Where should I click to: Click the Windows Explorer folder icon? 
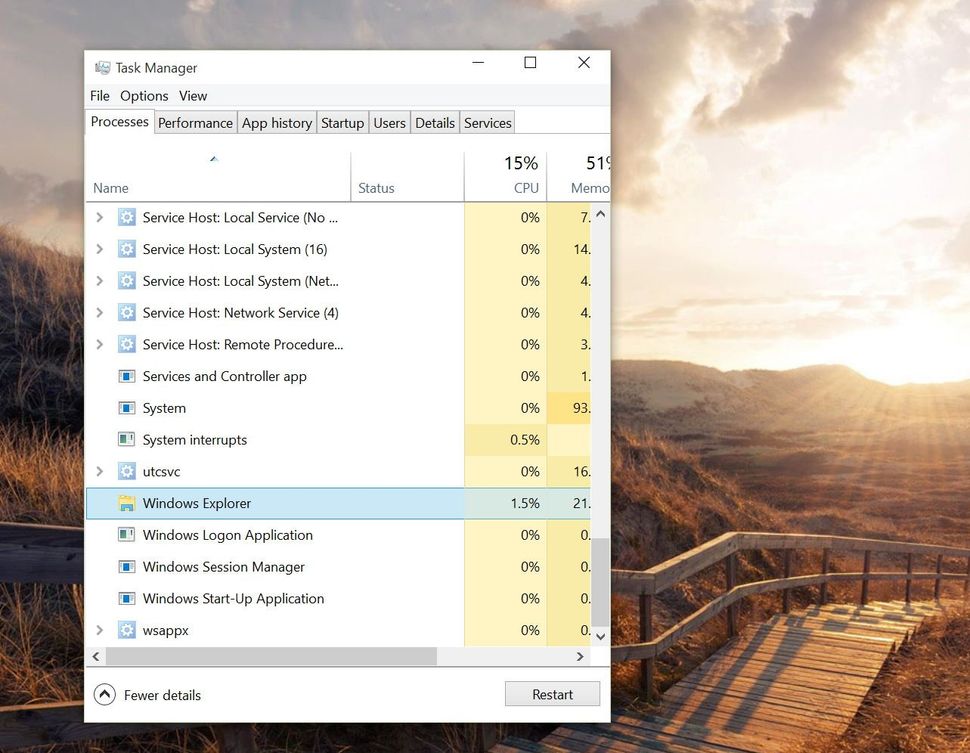(x=127, y=503)
